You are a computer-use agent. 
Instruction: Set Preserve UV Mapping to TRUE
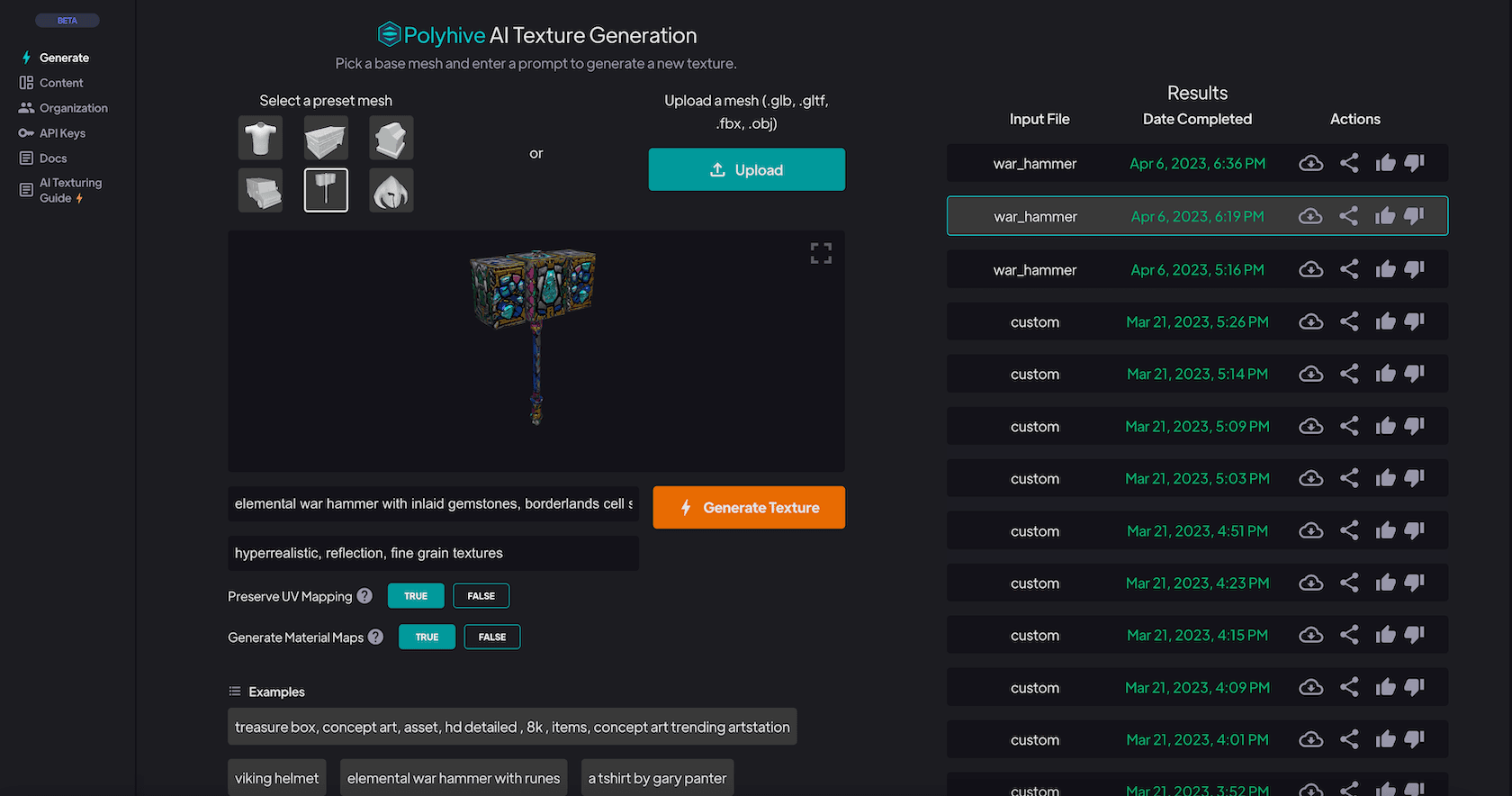coord(416,596)
